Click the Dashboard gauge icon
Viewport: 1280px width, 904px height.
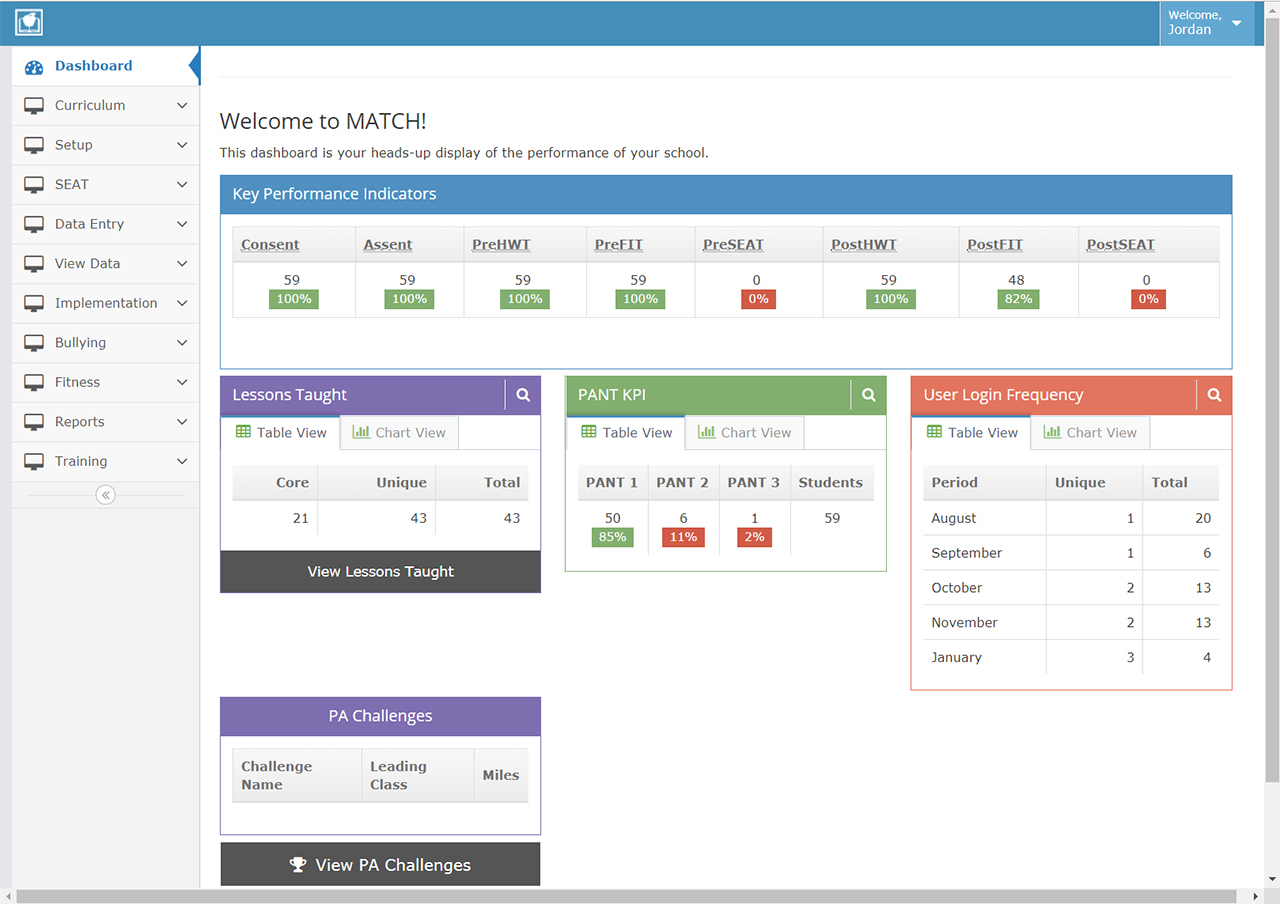tap(34, 67)
